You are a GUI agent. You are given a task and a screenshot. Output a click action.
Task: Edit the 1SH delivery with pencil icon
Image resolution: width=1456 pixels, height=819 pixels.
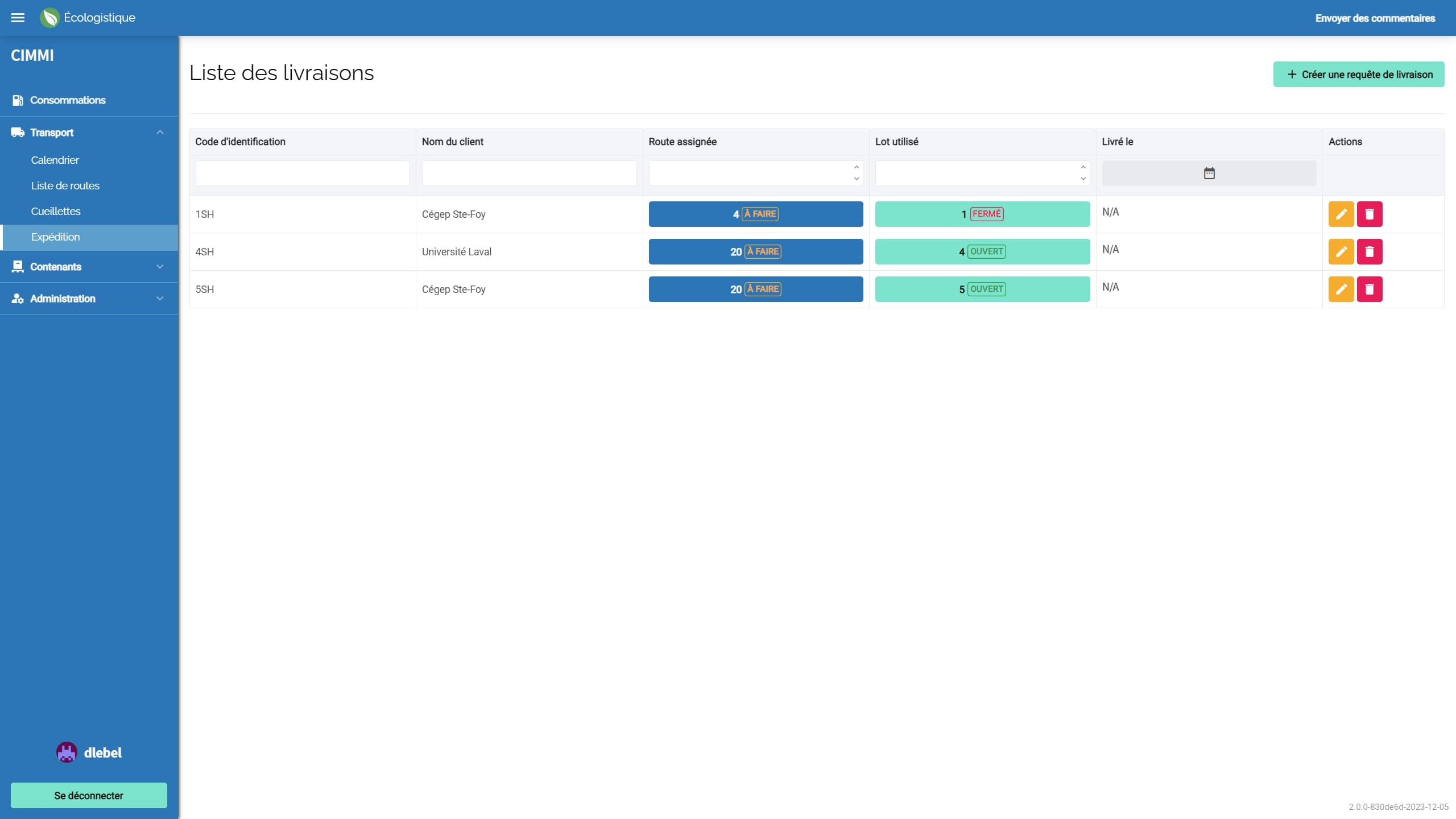pyautogui.click(x=1341, y=214)
